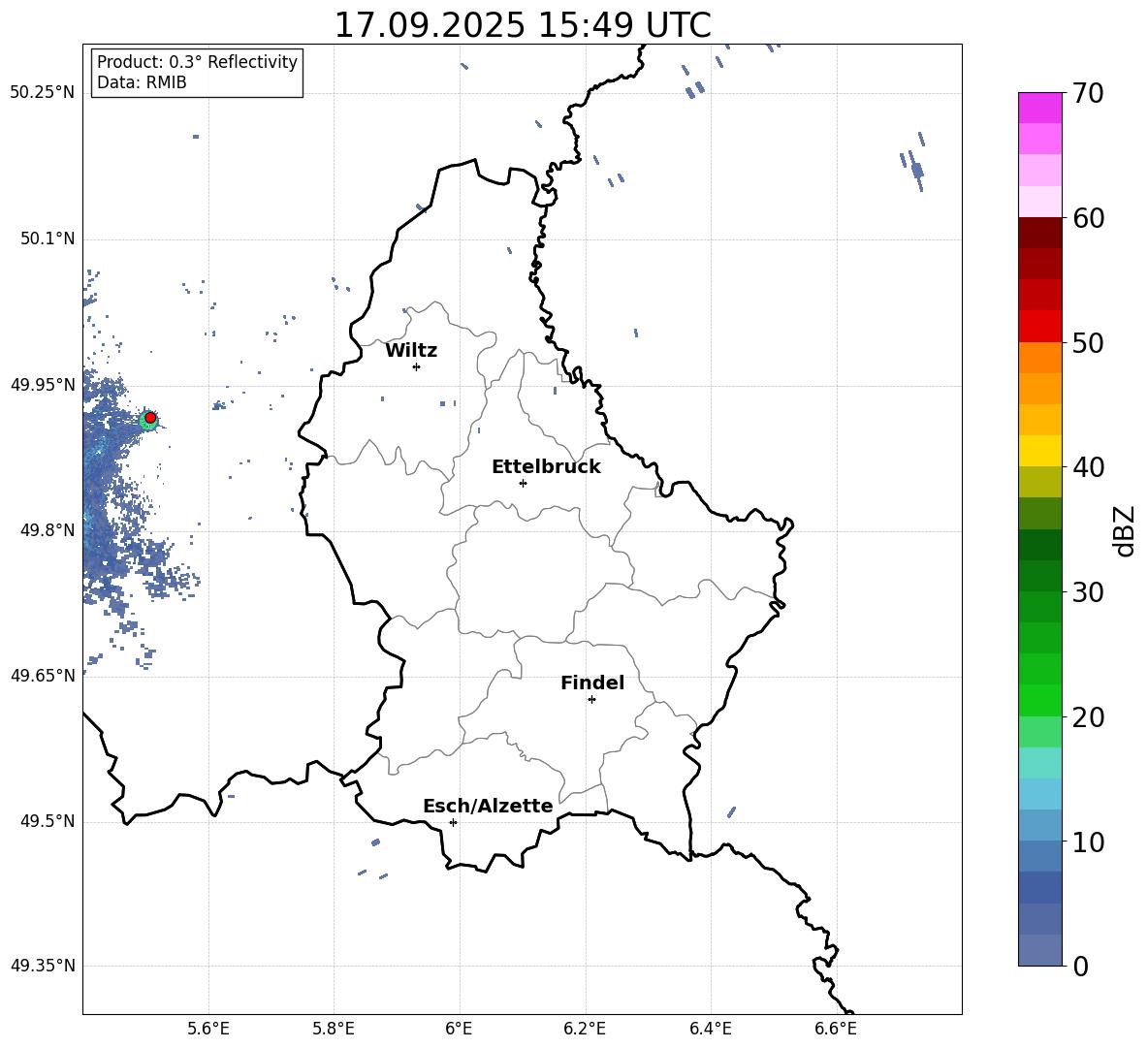Click the colorbar tick label 20
The image size is (1148, 1048).
click(1088, 717)
